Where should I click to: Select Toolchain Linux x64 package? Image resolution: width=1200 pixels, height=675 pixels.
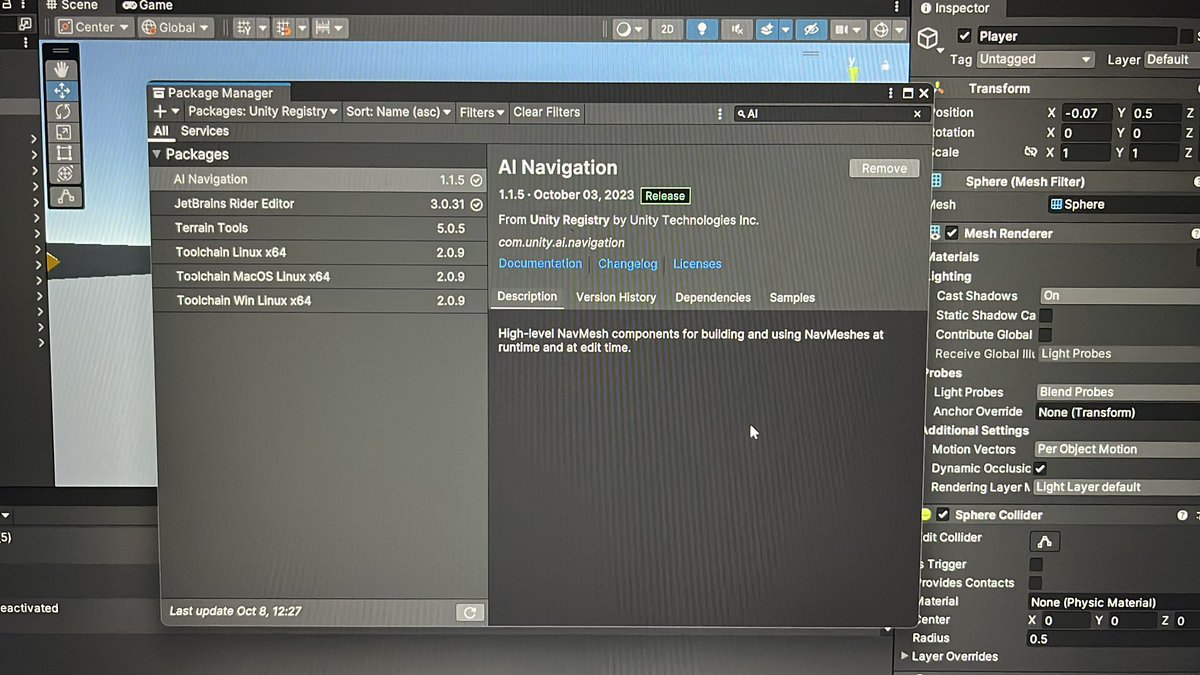coord(319,252)
